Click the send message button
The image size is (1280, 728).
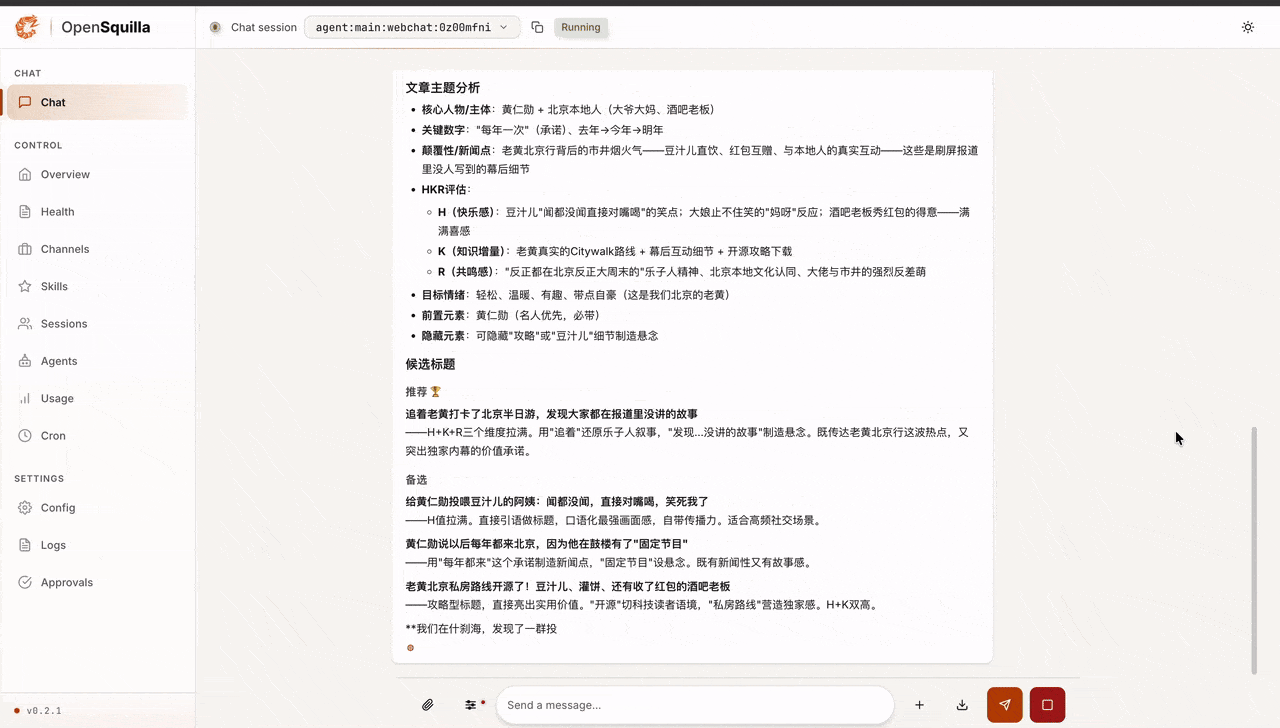click(1005, 705)
